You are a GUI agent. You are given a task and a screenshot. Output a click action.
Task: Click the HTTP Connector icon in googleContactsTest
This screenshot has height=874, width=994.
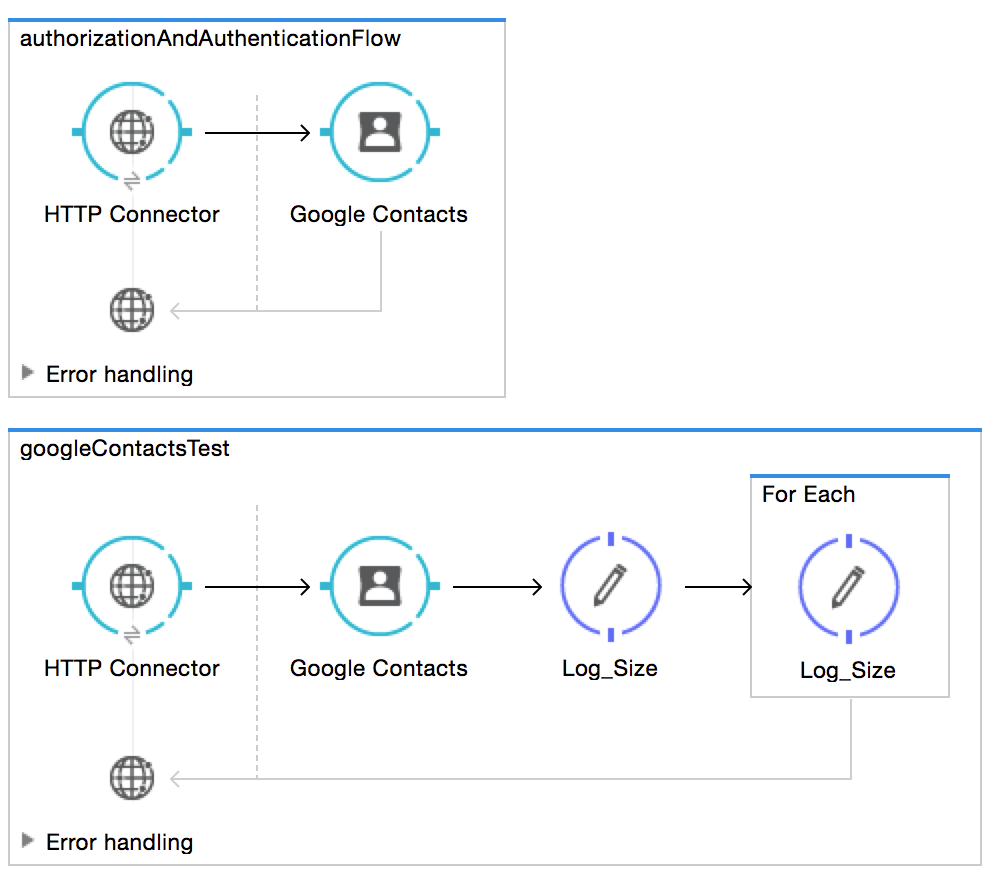[x=131, y=586]
